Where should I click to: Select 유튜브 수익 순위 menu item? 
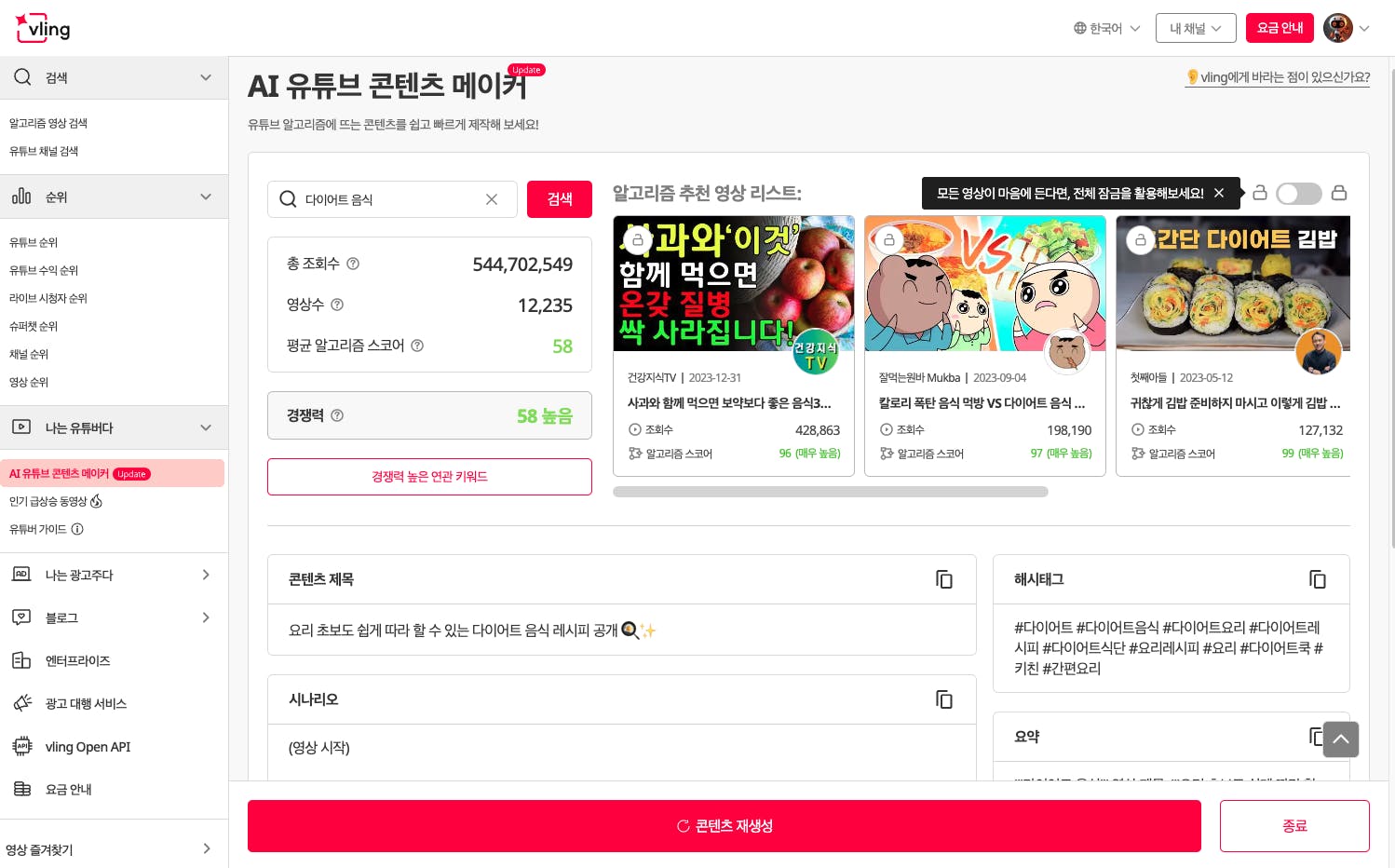(x=44, y=270)
